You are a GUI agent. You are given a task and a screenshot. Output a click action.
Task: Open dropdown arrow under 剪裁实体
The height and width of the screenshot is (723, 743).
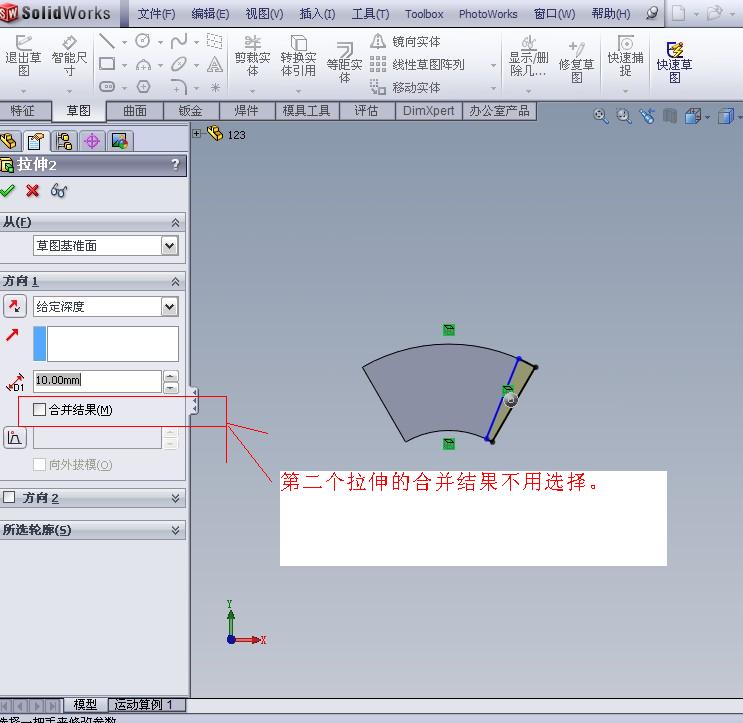[253, 90]
